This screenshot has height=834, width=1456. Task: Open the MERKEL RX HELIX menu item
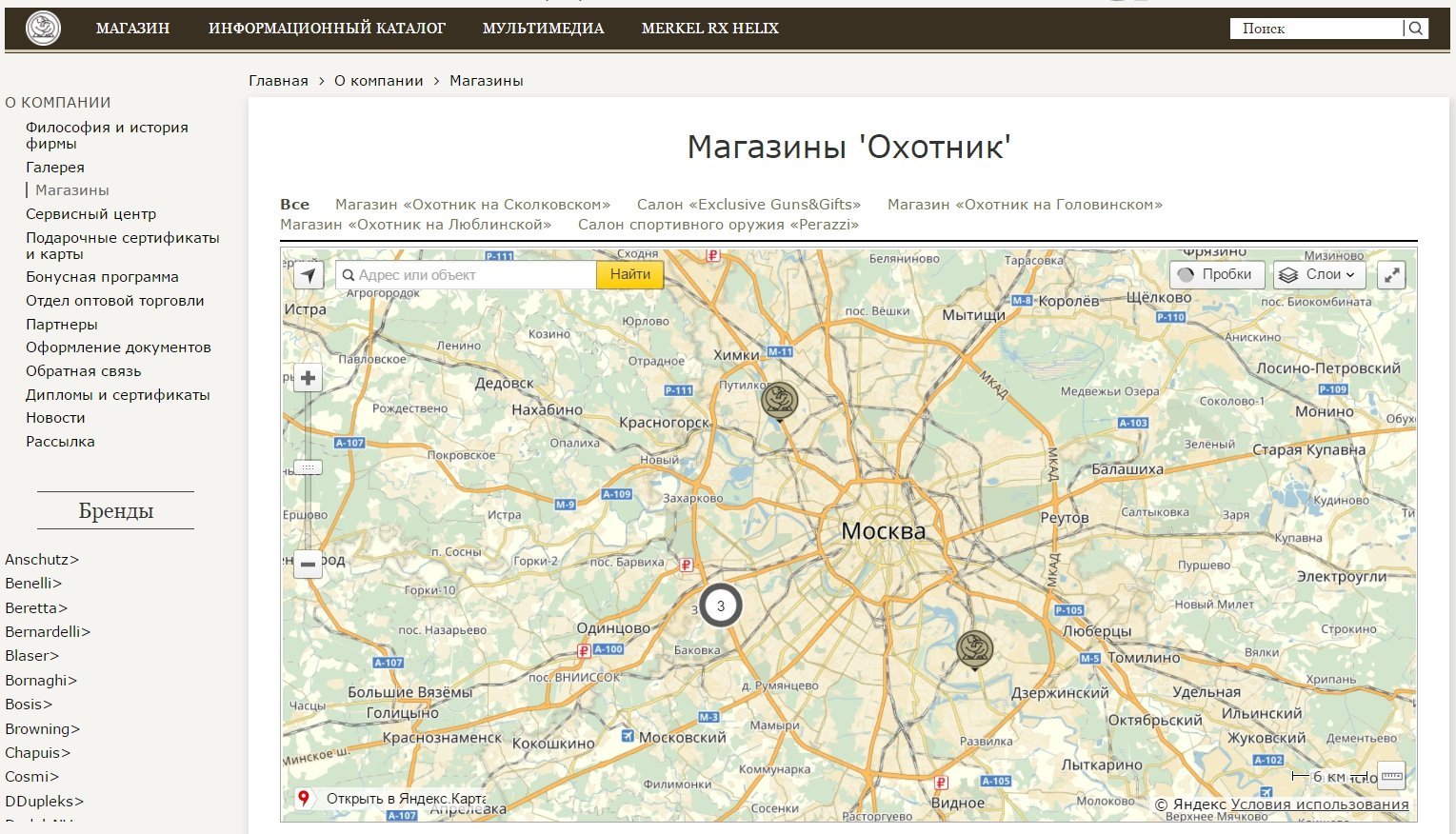[x=709, y=29]
